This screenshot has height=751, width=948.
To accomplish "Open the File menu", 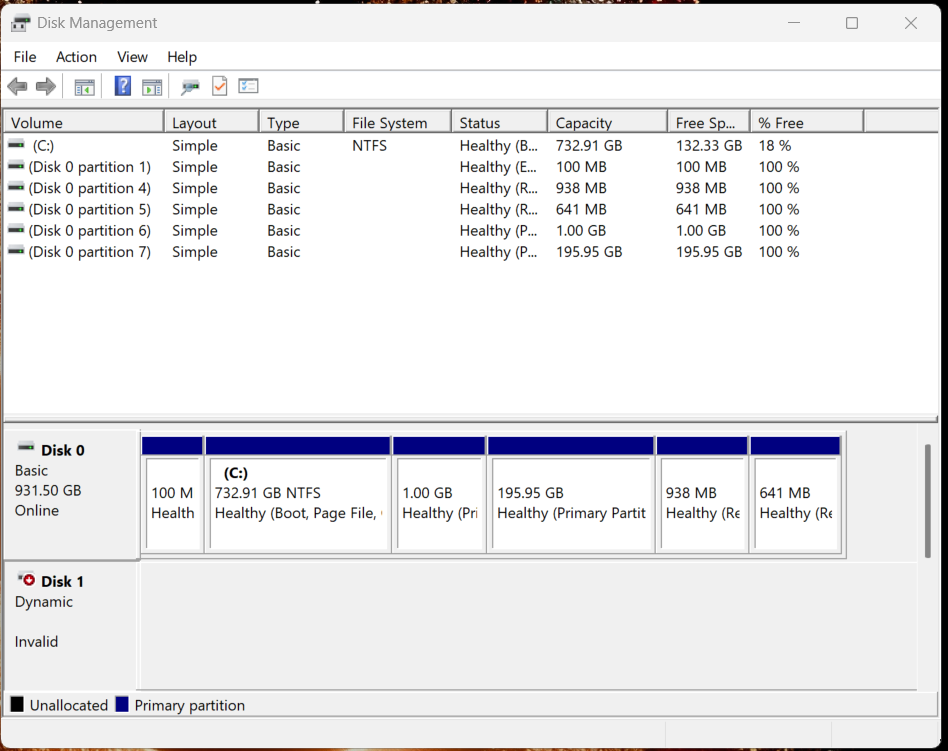I will [25, 57].
